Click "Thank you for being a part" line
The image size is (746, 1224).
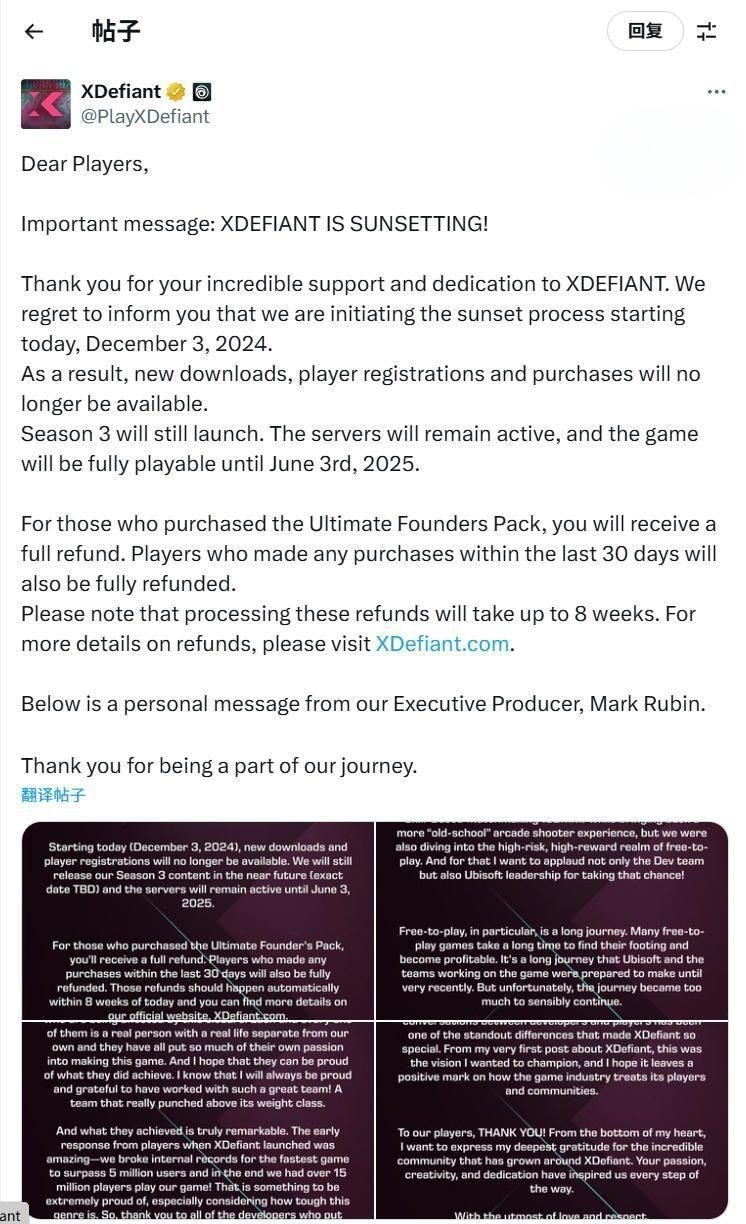[219, 766]
